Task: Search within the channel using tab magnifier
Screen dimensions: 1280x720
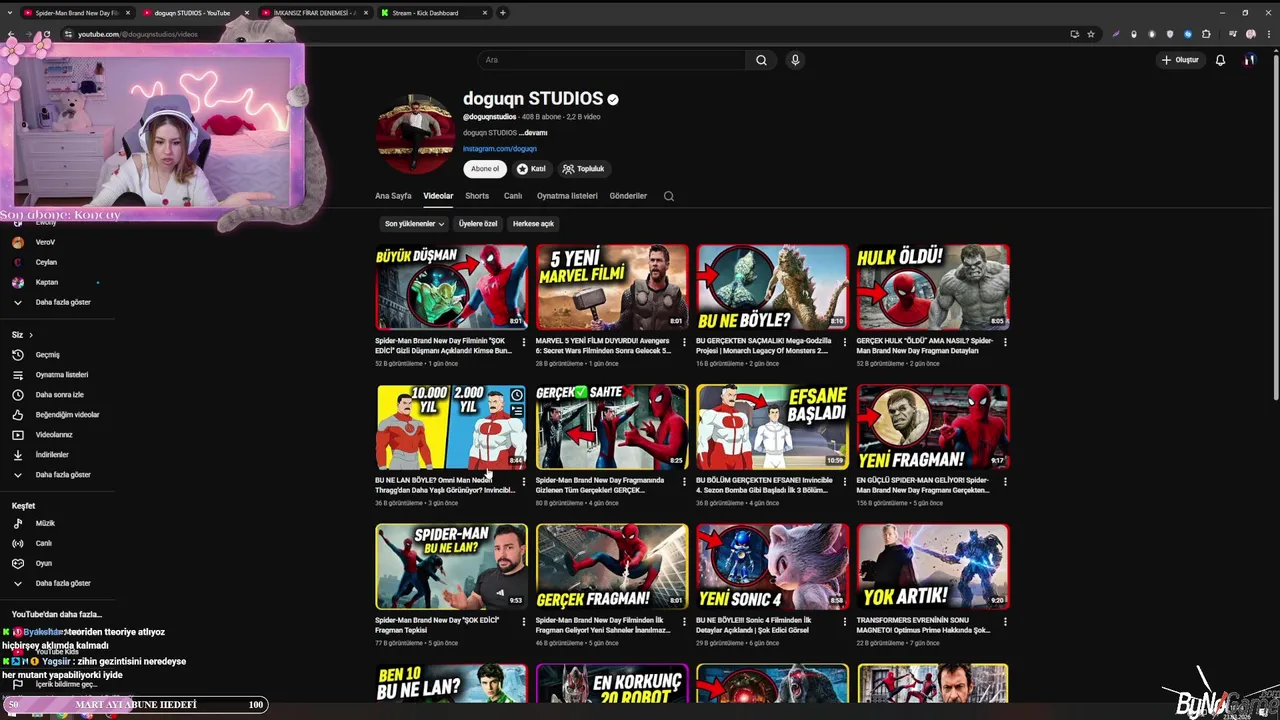Action: click(669, 196)
